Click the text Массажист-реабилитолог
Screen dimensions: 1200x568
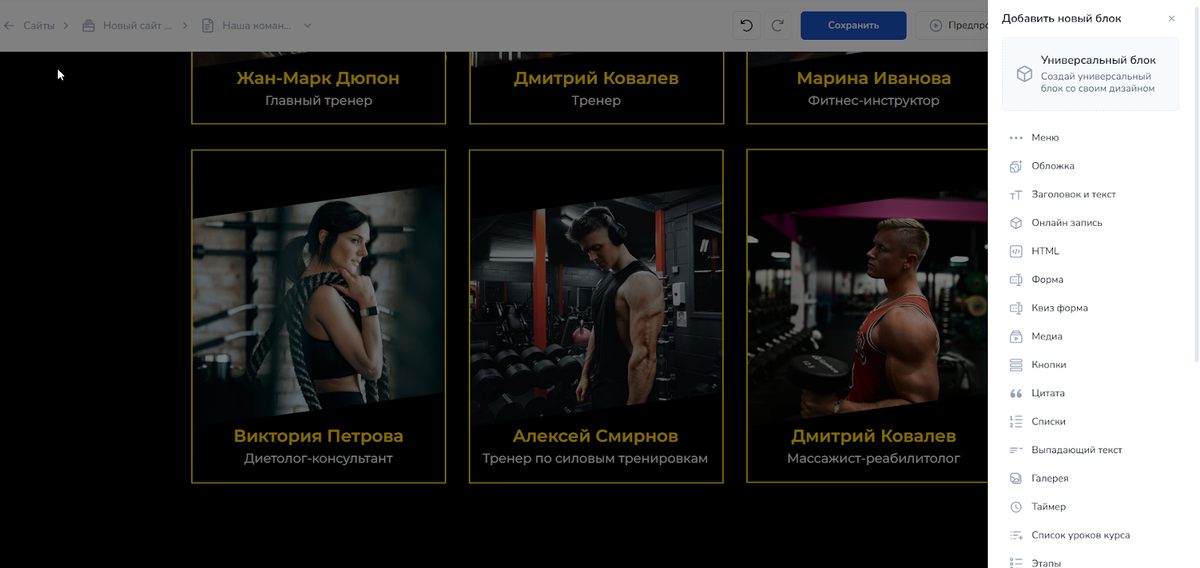coord(874,459)
